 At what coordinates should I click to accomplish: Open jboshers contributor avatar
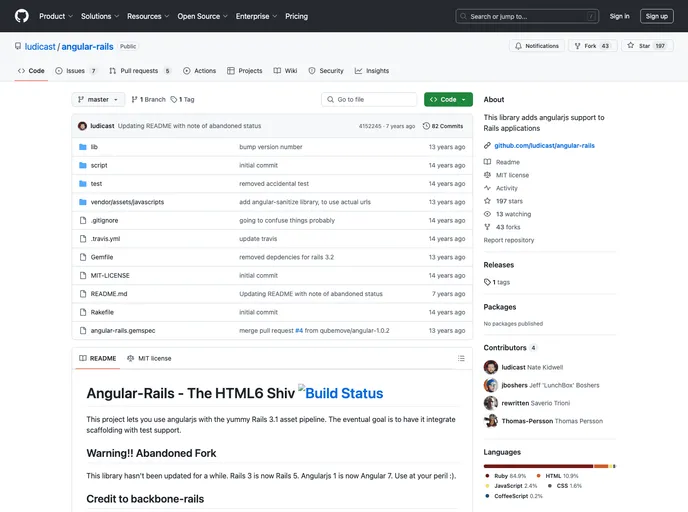pos(491,385)
